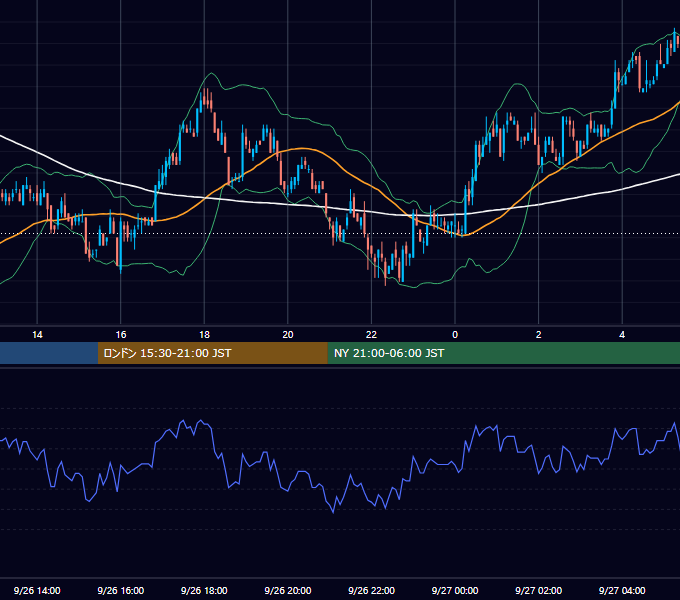680x600 pixels.
Task: Click hour label 14 on the time axis
Action: (x=37, y=335)
